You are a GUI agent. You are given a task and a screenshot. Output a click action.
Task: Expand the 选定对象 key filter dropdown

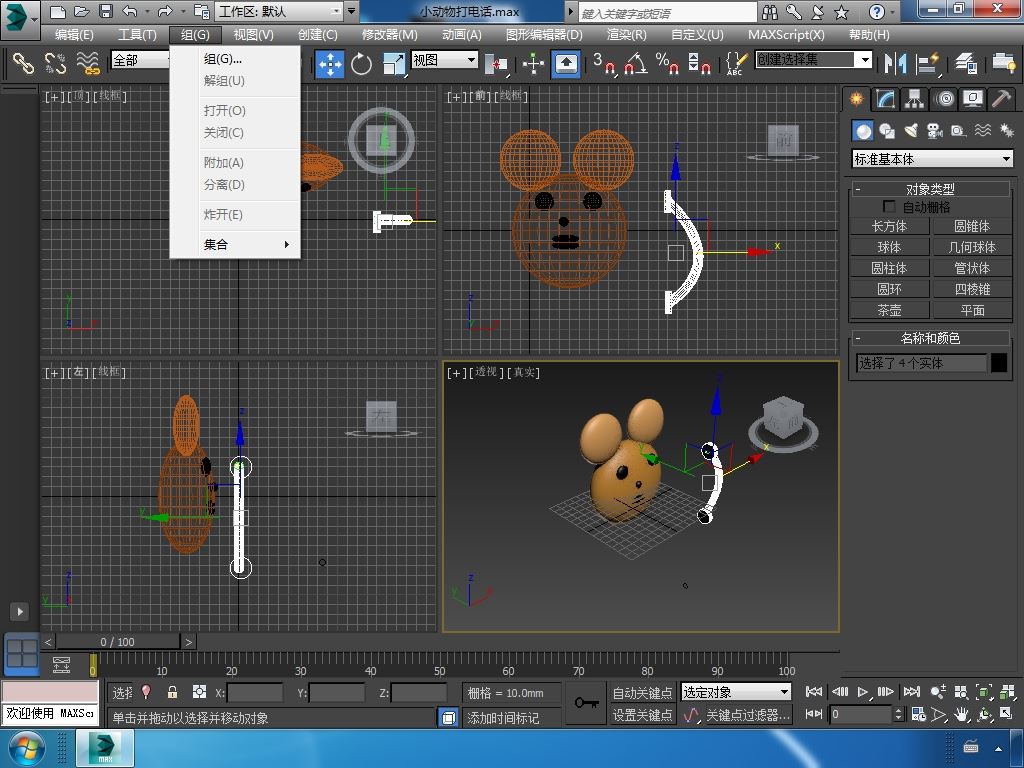736,692
